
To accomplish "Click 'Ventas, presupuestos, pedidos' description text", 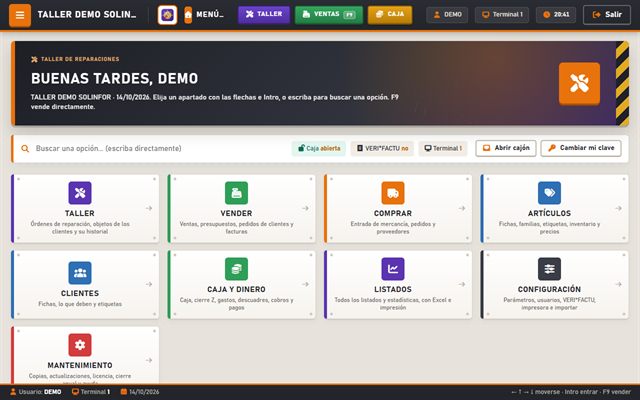I will [236, 228].
